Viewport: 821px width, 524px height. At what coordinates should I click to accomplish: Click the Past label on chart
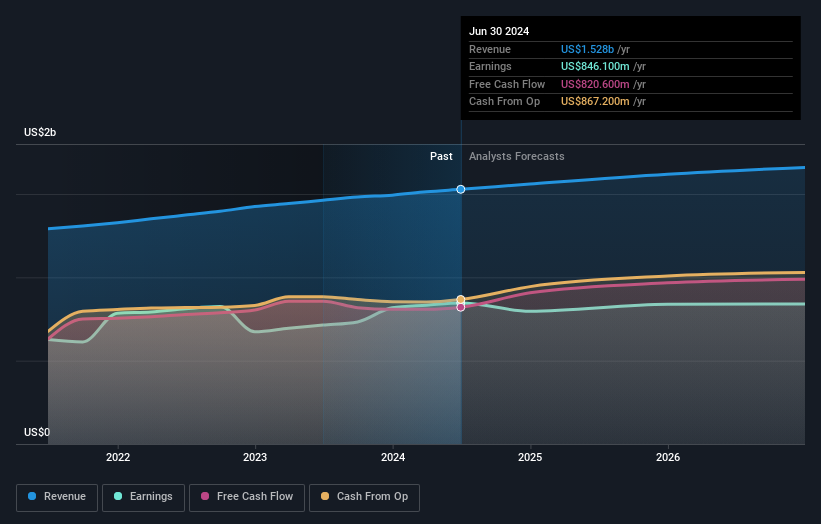tap(441, 157)
